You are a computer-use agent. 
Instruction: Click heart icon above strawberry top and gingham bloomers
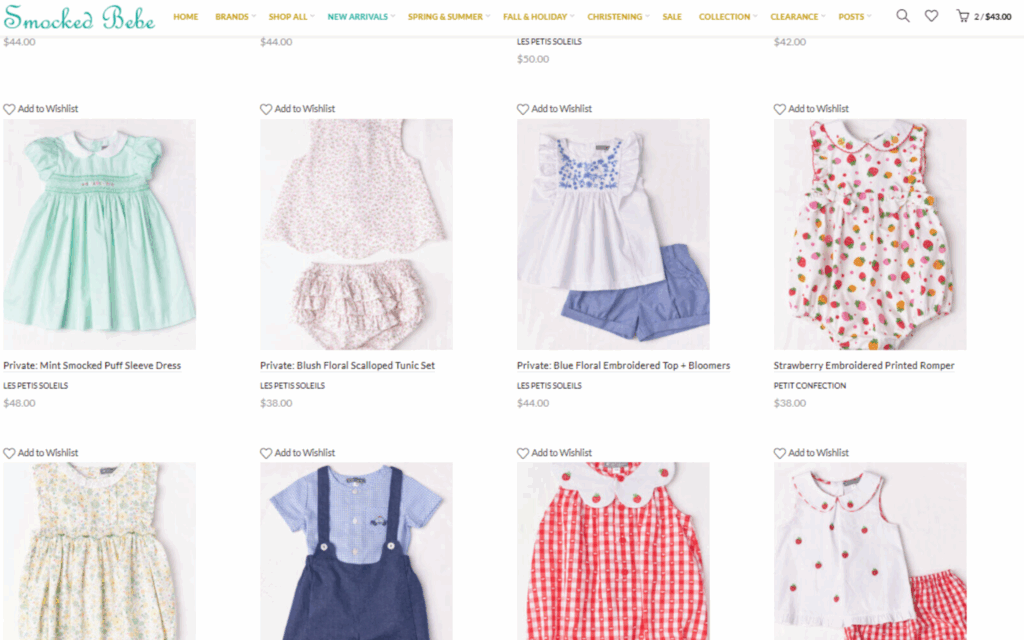coord(780,453)
